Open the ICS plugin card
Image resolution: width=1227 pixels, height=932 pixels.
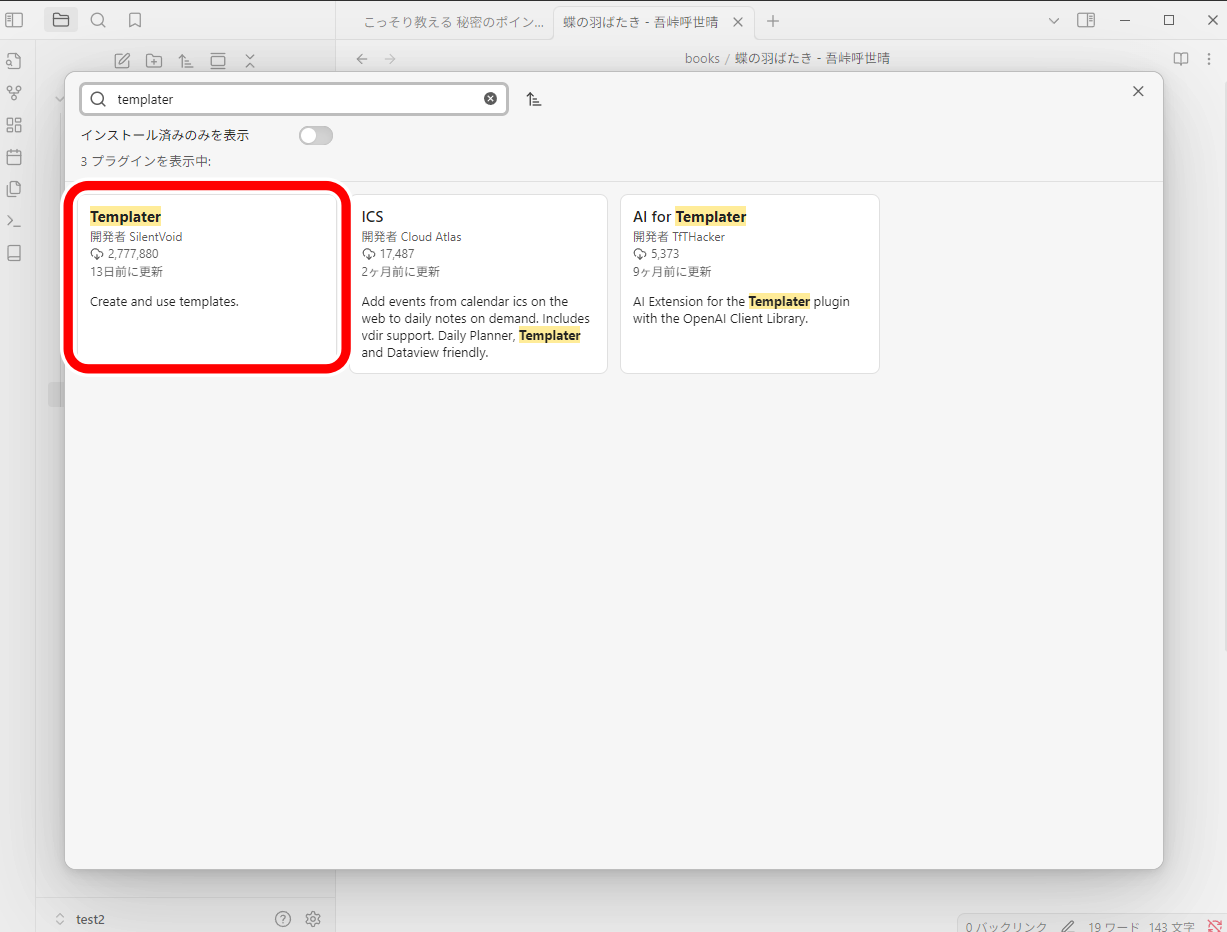coord(478,284)
